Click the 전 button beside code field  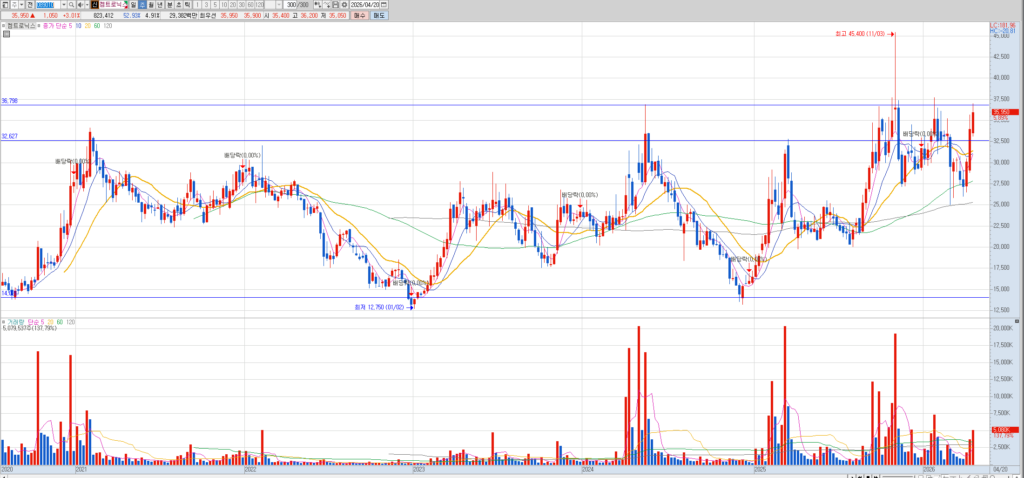pos(30,5)
